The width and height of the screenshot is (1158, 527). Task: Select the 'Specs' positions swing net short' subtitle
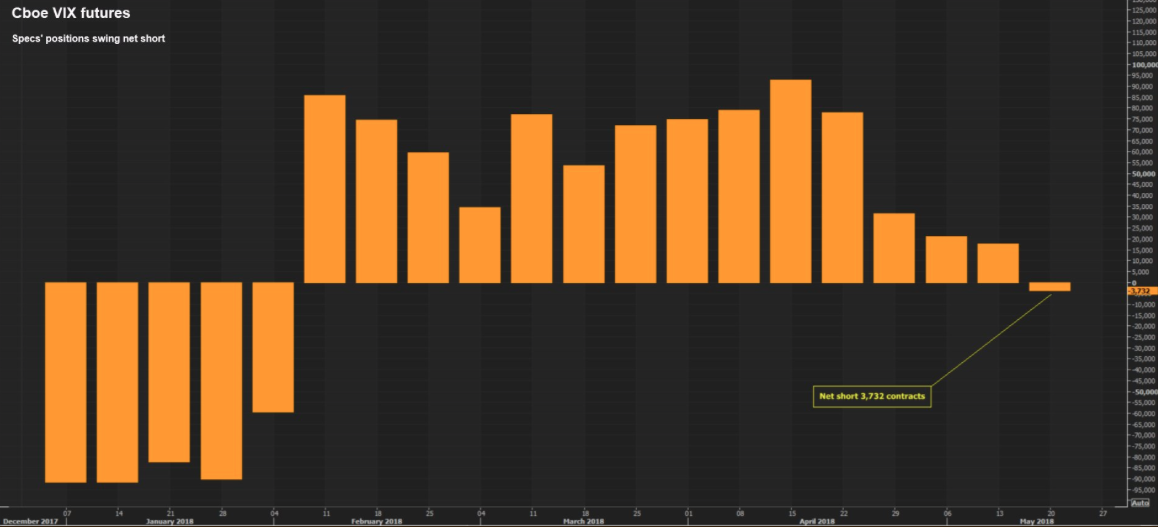88,39
